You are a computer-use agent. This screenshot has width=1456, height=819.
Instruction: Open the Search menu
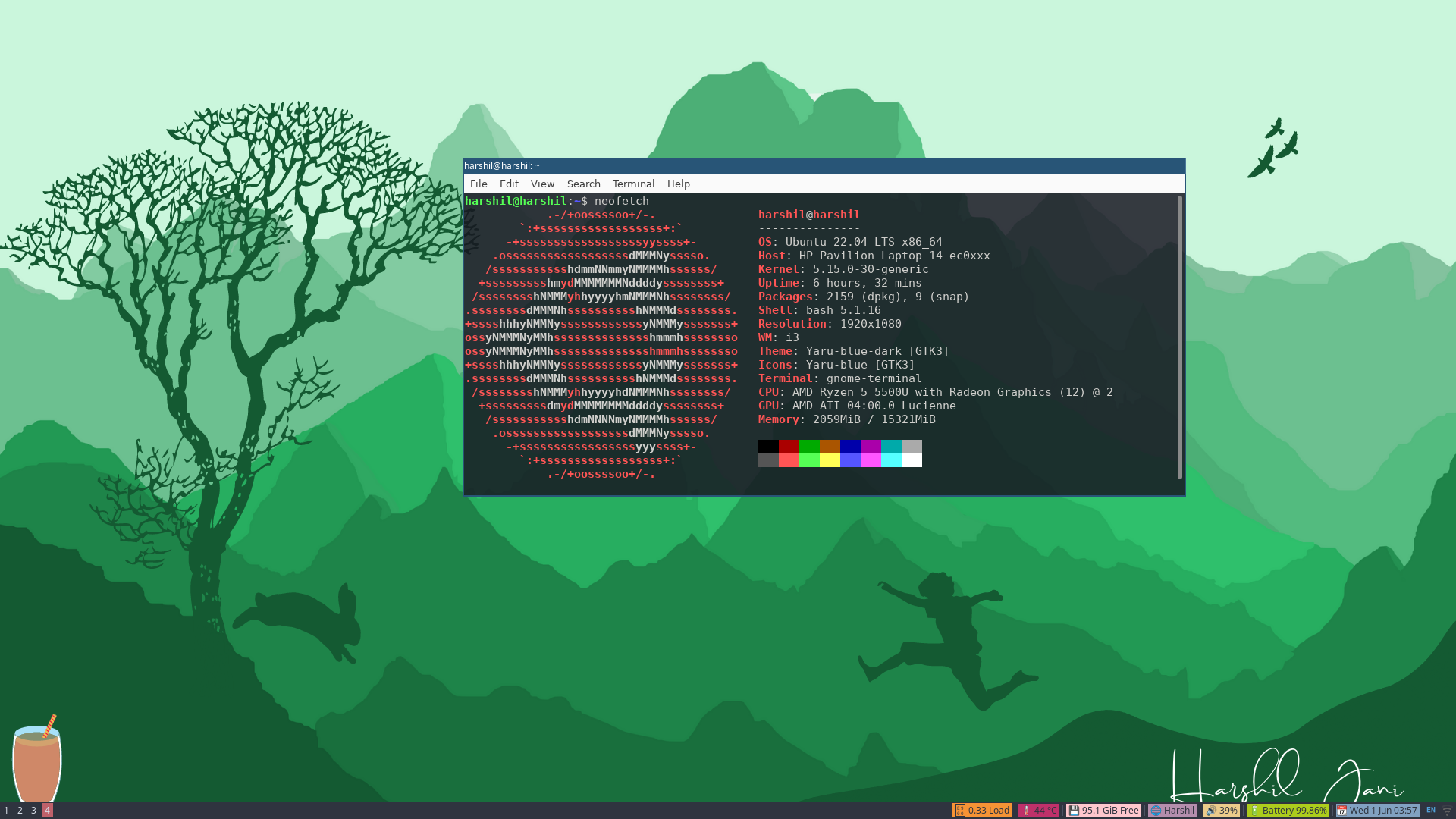[x=583, y=184]
